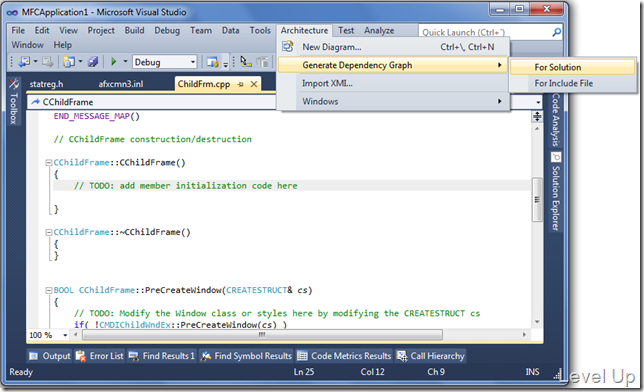644x392 pixels.
Task: Open the Navigate Backward history dropdown arrow
Action: (36, 62)
